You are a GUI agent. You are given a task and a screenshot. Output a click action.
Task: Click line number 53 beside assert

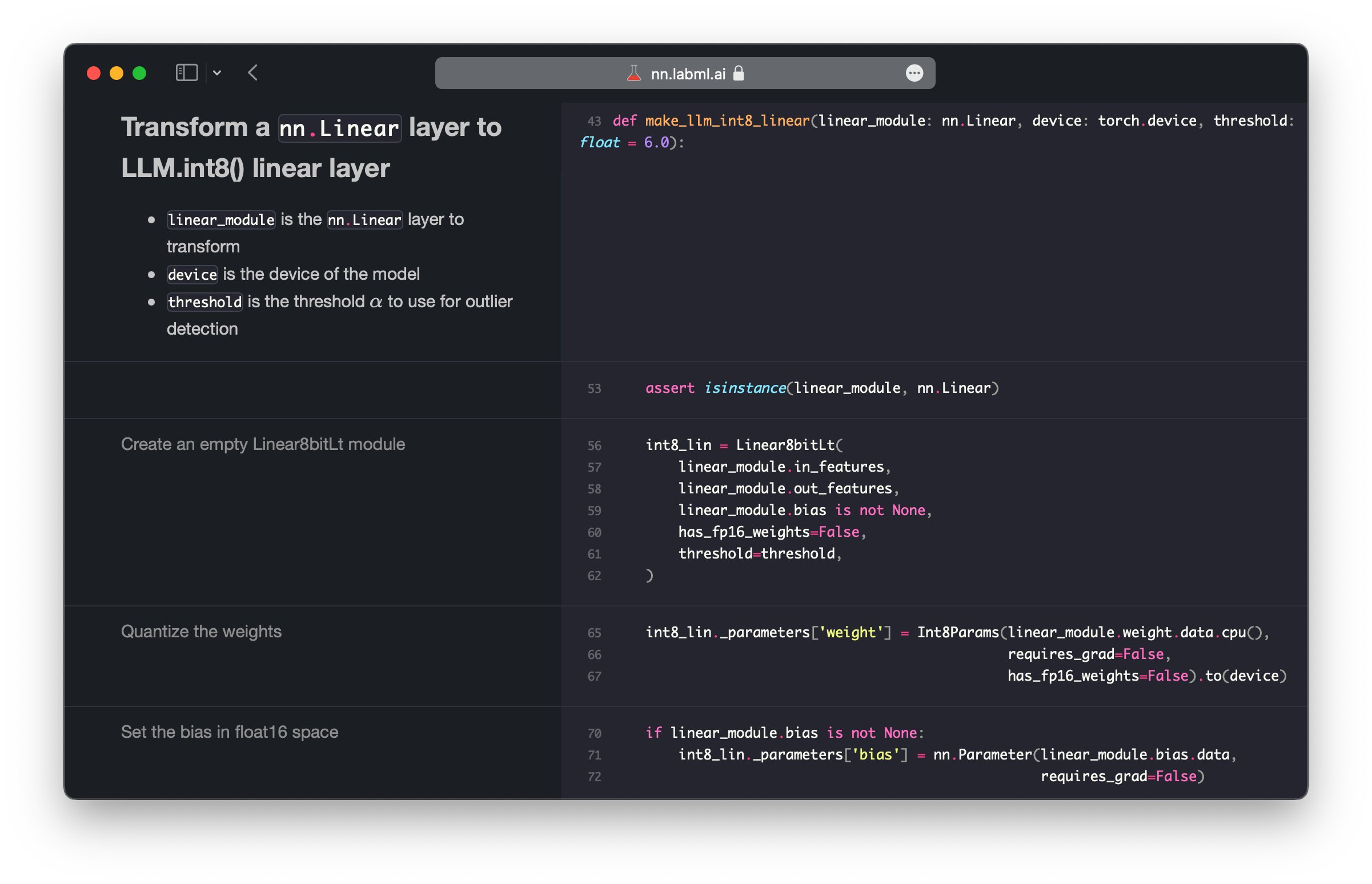pos(593,389)
